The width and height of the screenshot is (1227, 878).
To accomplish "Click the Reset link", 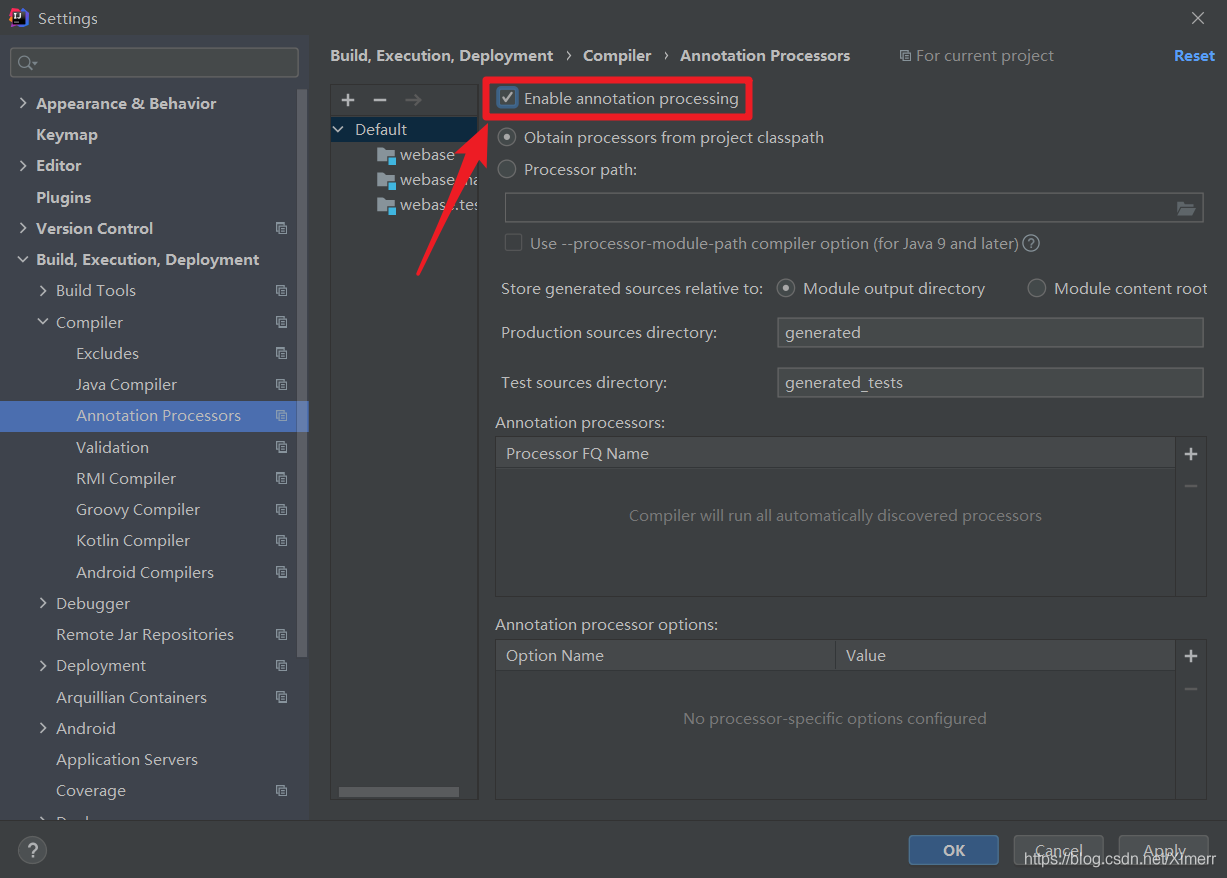I will pos(1194,56).
